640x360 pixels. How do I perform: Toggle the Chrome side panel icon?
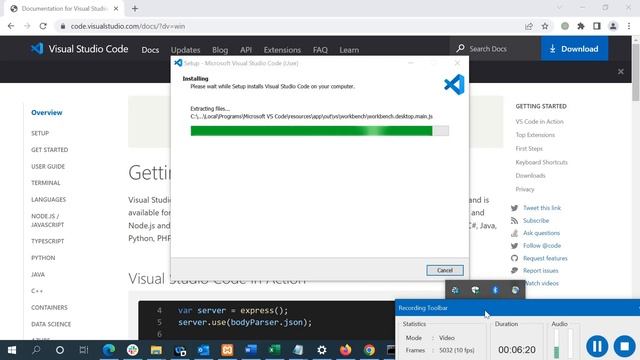(x=597, y=26)
